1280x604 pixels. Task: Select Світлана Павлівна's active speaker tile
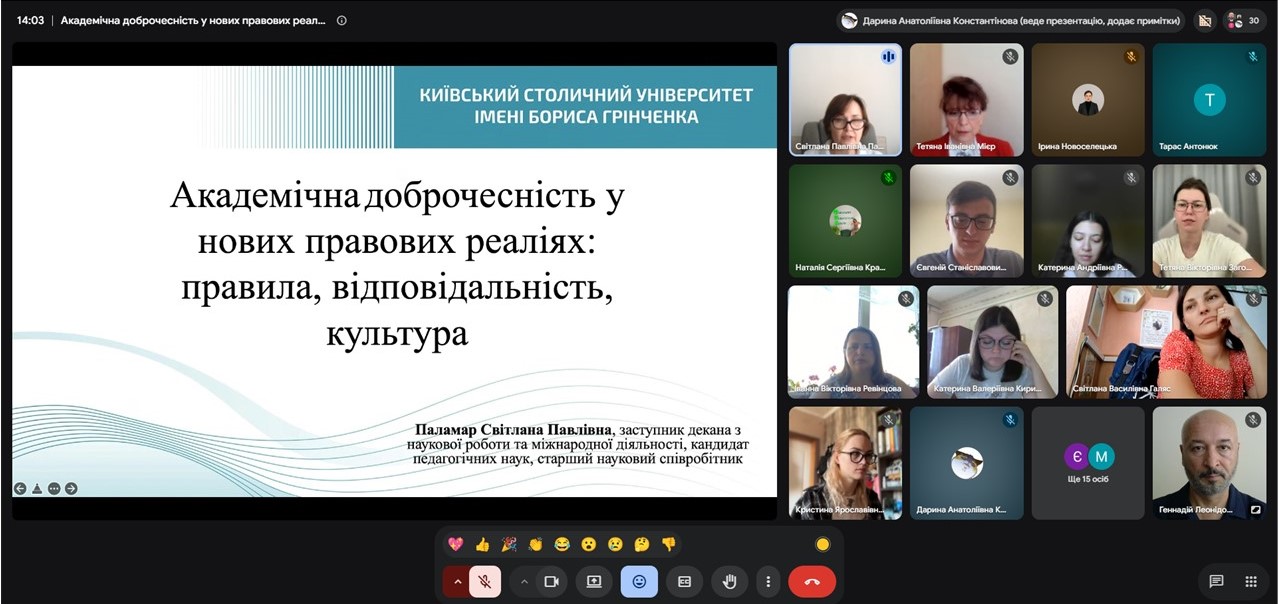(845, 100)
